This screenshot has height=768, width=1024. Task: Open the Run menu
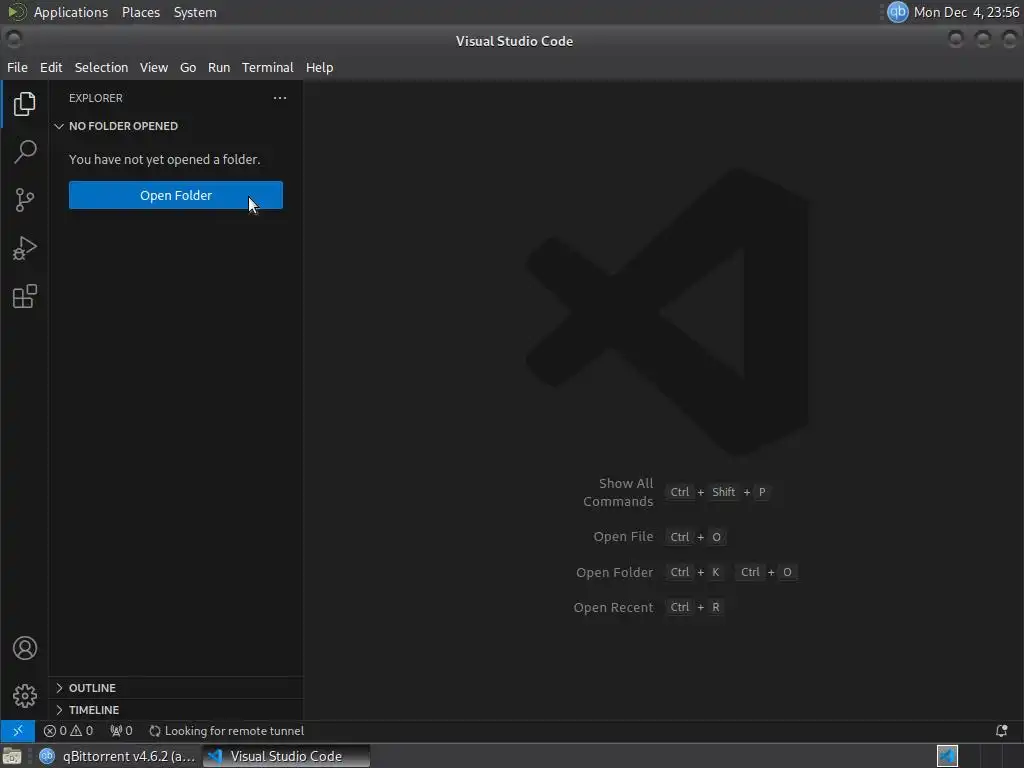(x=219, y=67)
